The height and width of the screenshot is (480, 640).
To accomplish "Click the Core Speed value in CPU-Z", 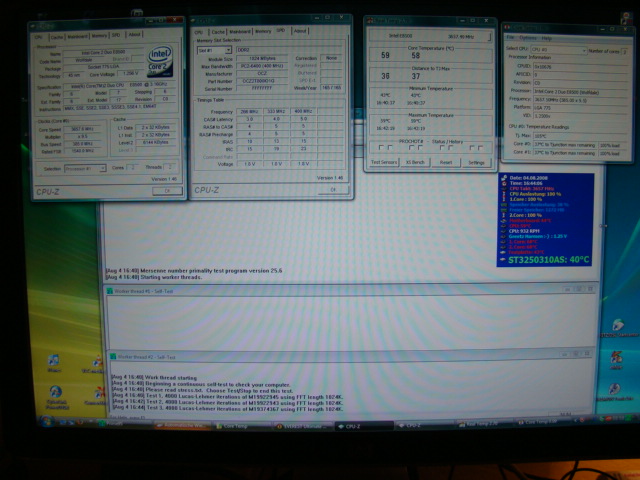I will tap(82, 129).
